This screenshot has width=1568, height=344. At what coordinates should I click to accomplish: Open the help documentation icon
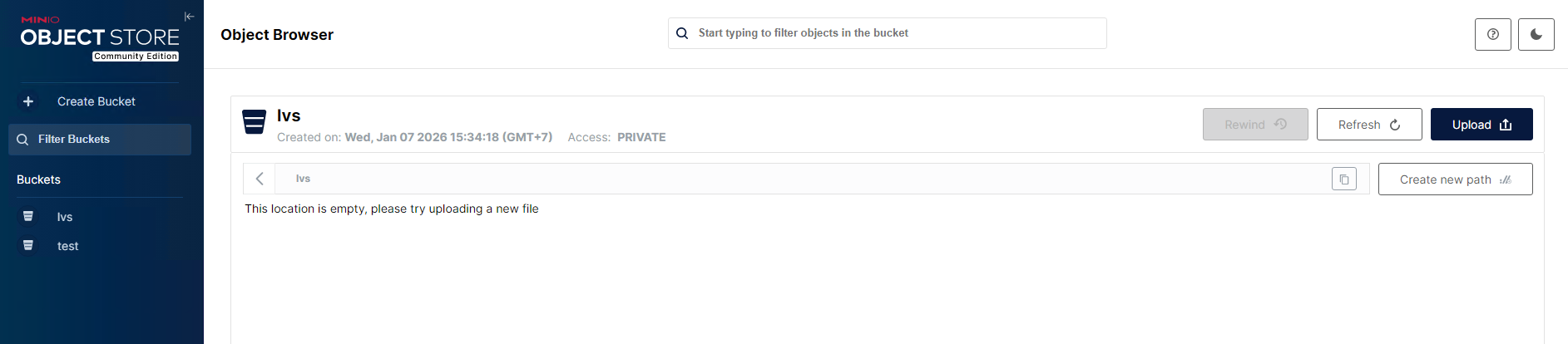1492,34
